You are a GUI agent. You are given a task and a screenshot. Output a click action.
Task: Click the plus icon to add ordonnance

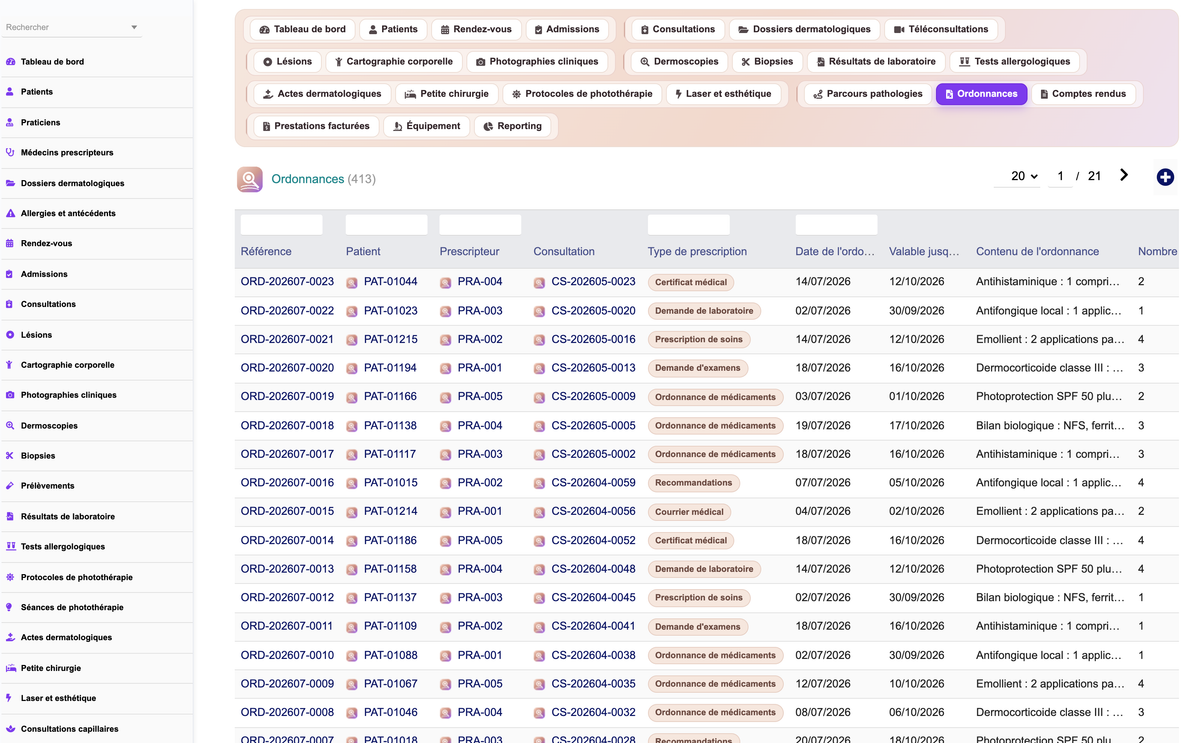(1165, 177)
